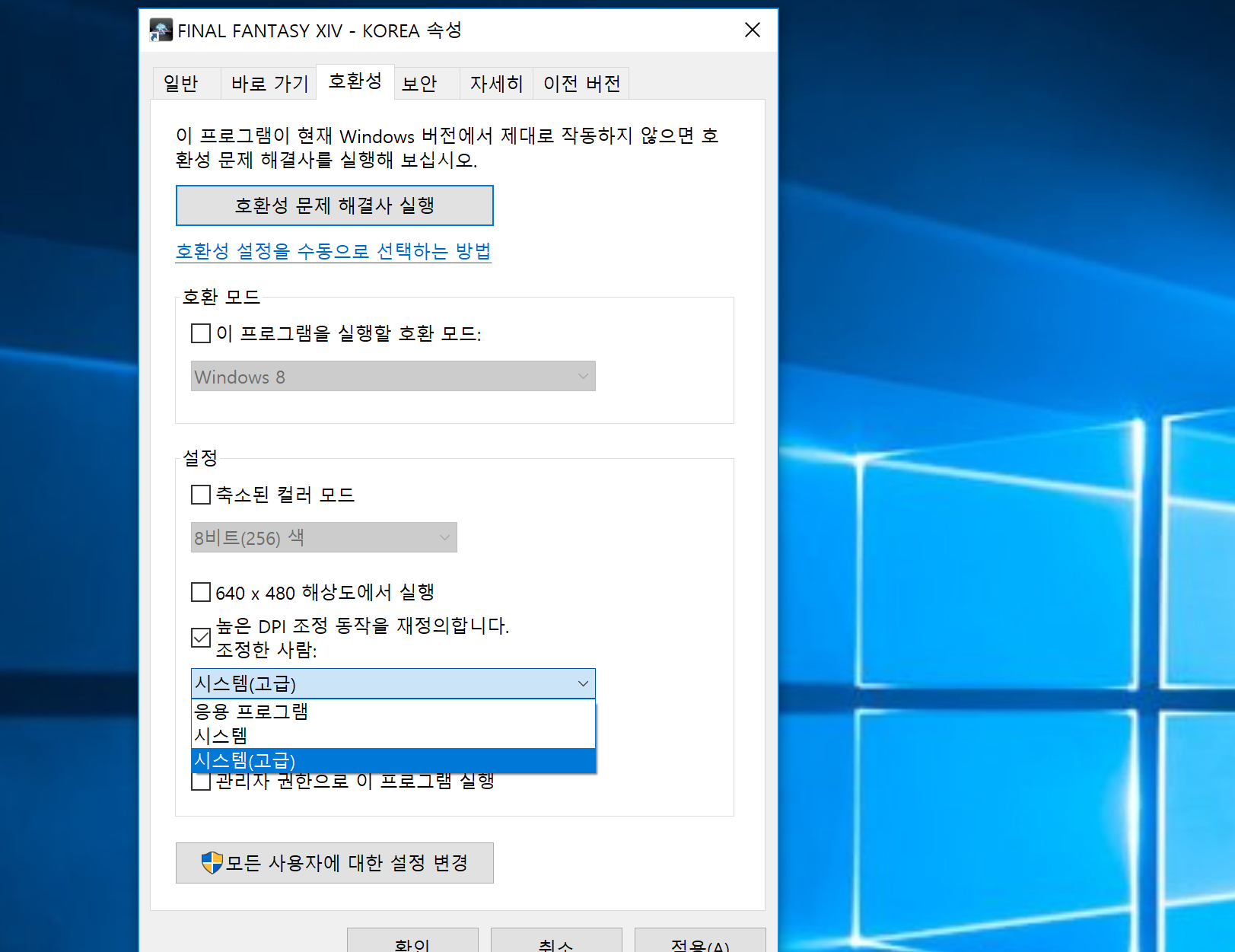Click the FINAL FANTASY XIV title bar icon
This screenshot has height=952, width=1235.
161,30
